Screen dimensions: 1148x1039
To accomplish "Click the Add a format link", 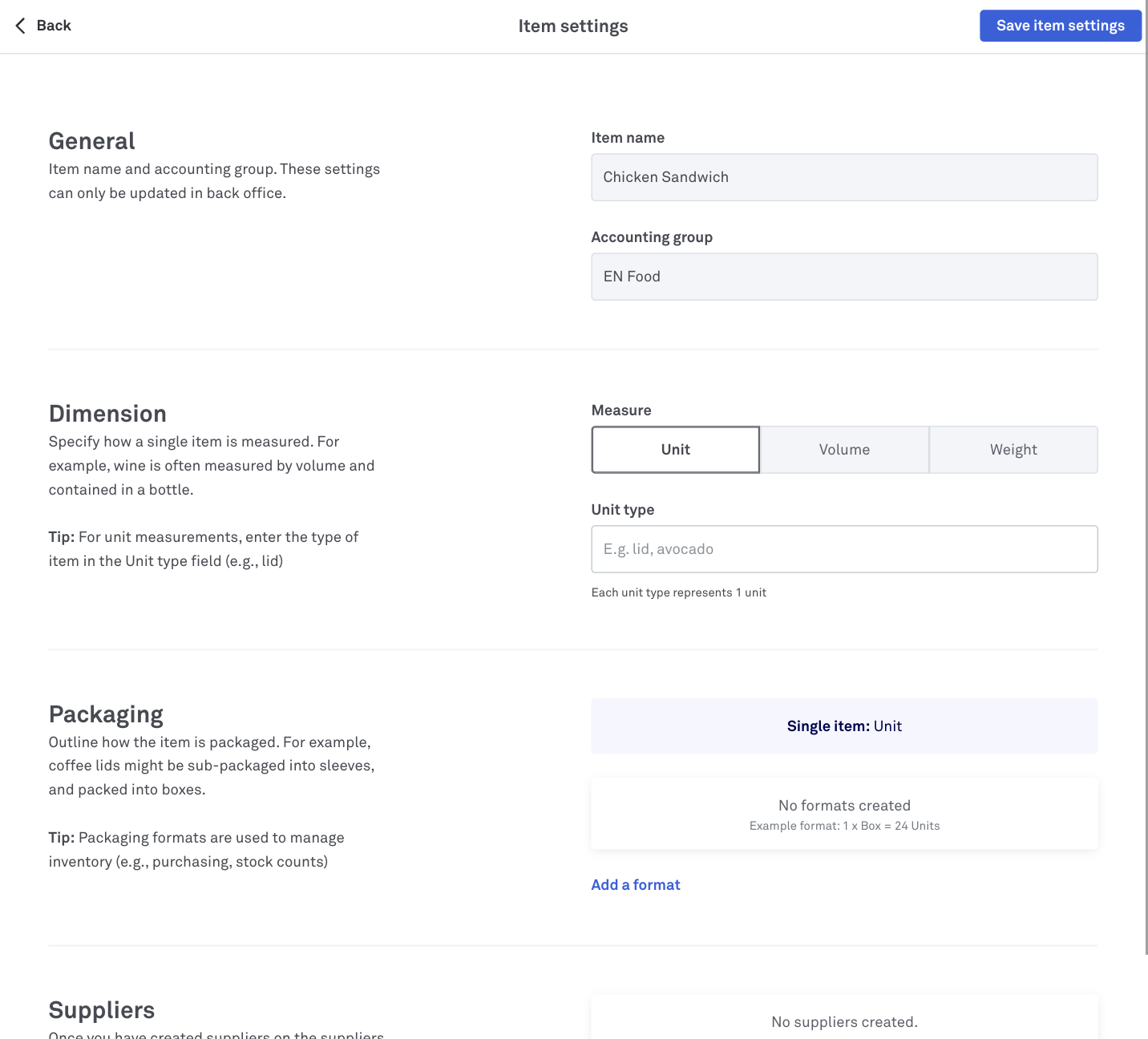I will click(x=636, y=885).
